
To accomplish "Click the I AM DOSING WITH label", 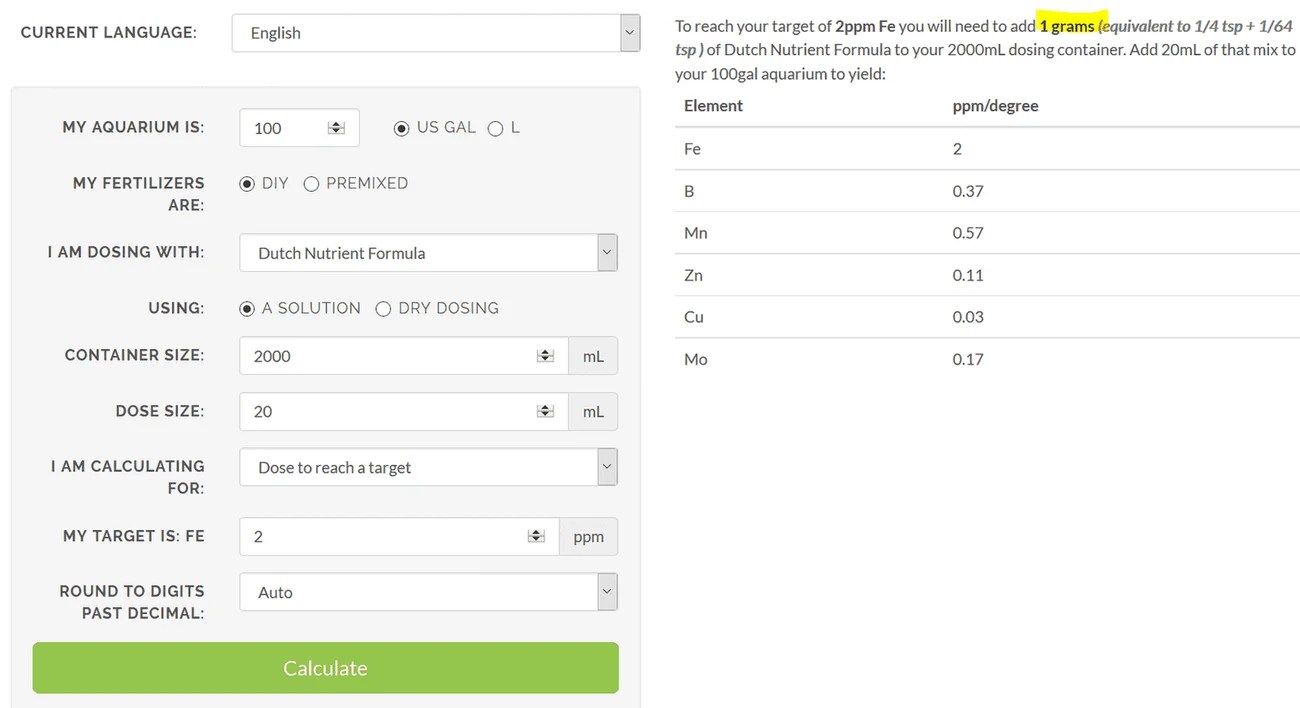I will 126,252.
